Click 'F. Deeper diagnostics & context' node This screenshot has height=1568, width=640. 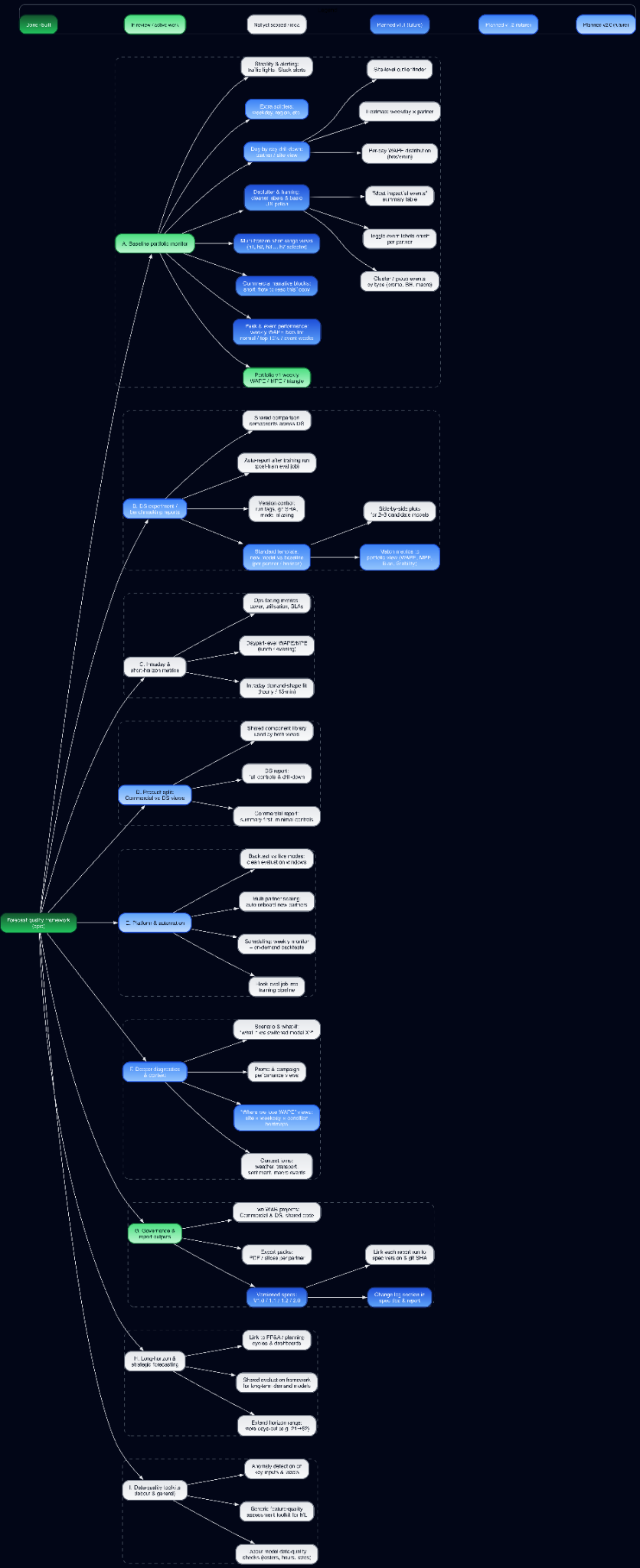[x=155, y=1072]
